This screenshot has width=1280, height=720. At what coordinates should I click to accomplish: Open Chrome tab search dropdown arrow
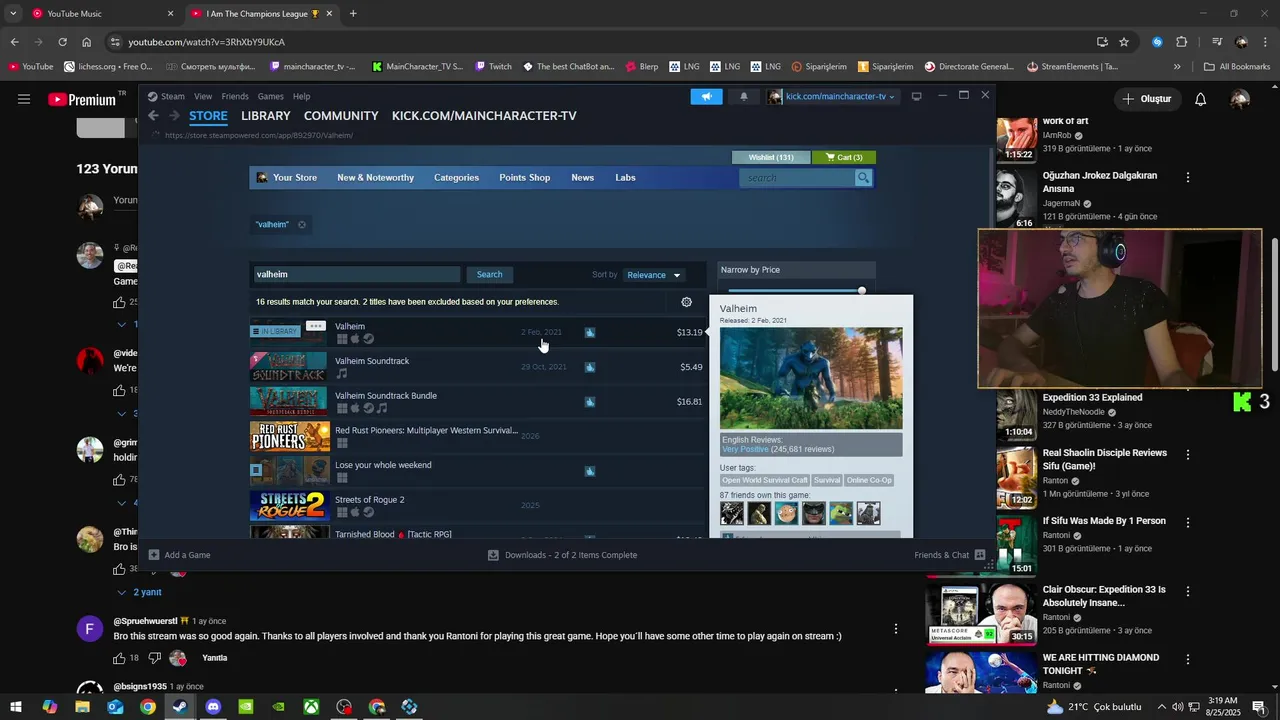13,14
